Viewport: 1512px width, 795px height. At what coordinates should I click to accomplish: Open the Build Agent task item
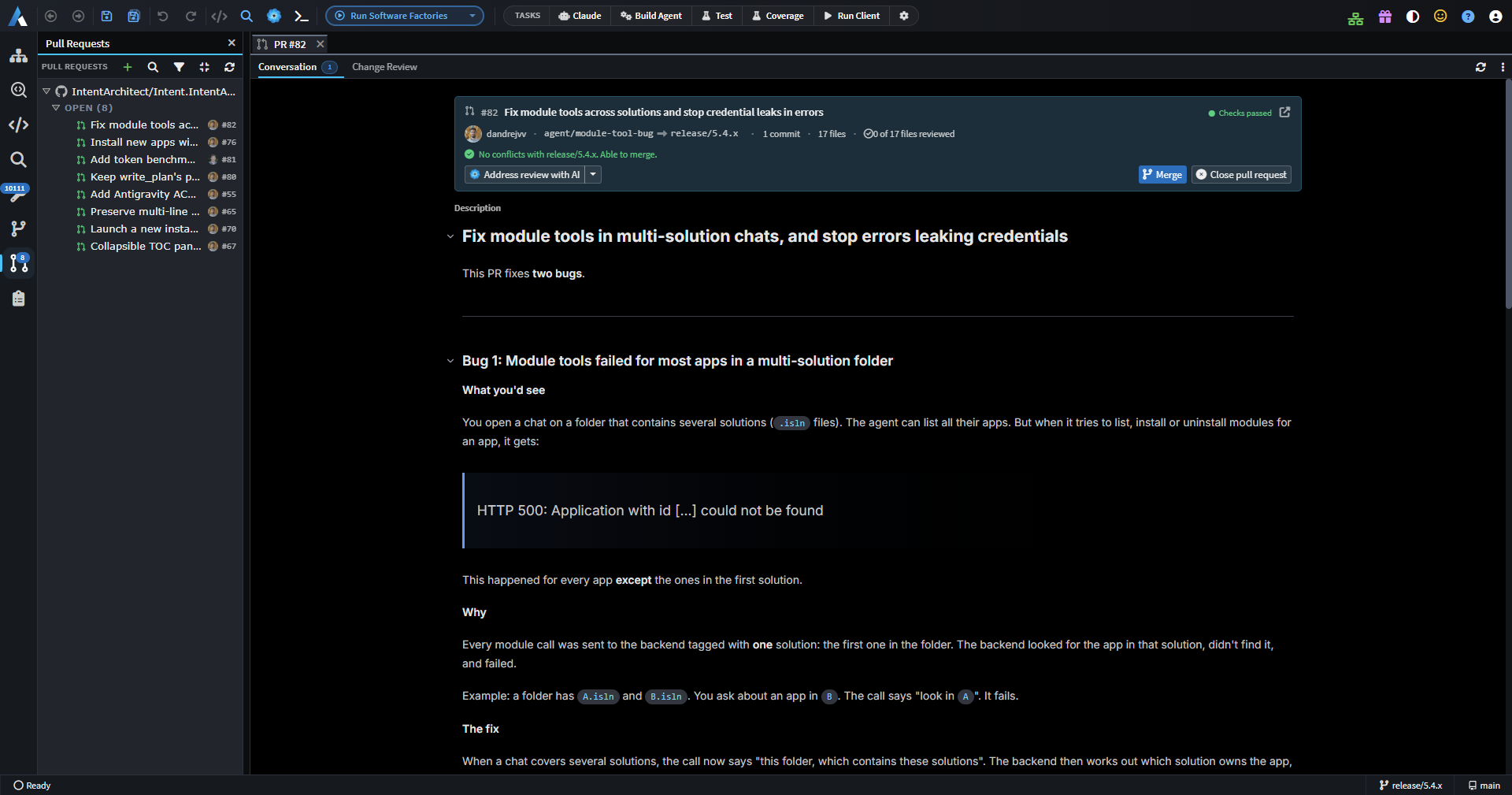651,16
